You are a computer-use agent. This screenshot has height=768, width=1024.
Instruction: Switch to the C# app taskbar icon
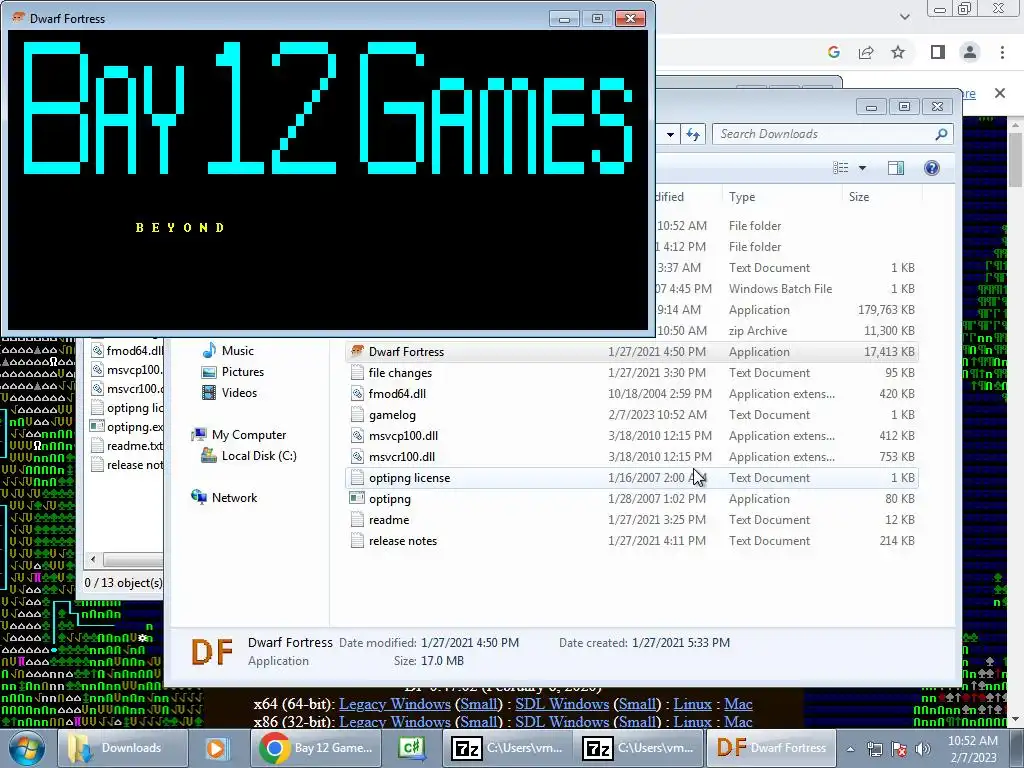(x=412, y=748)
